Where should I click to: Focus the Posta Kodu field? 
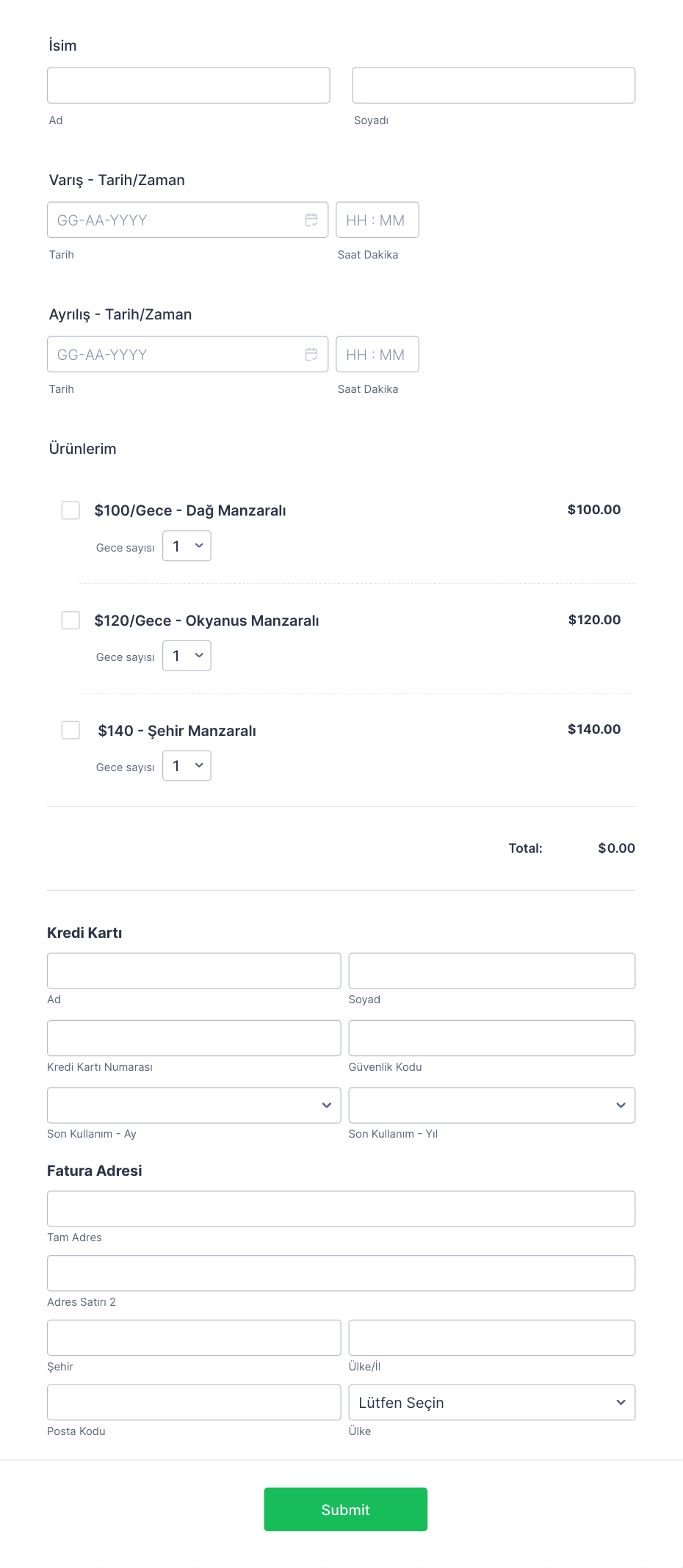tap(194, 1403)
